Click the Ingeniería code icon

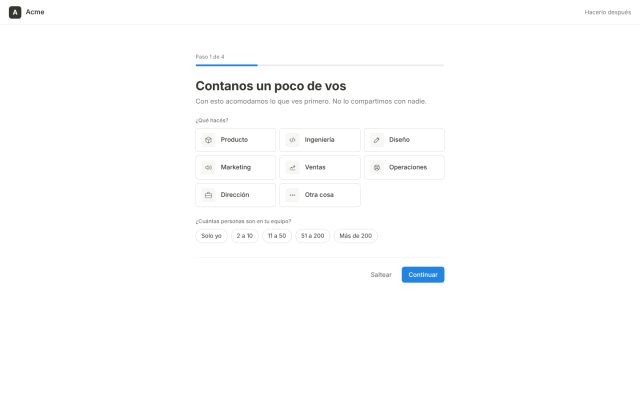click(x=292, y=140)
